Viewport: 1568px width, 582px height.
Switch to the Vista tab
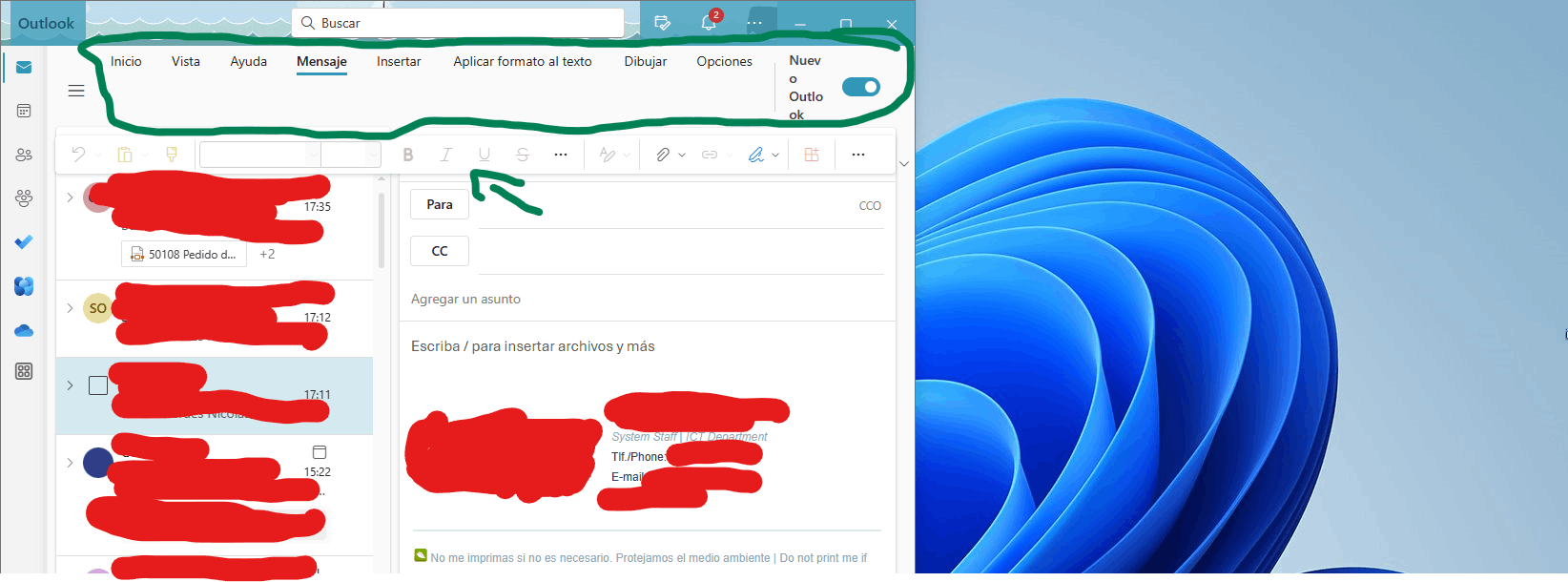[186, 61]
